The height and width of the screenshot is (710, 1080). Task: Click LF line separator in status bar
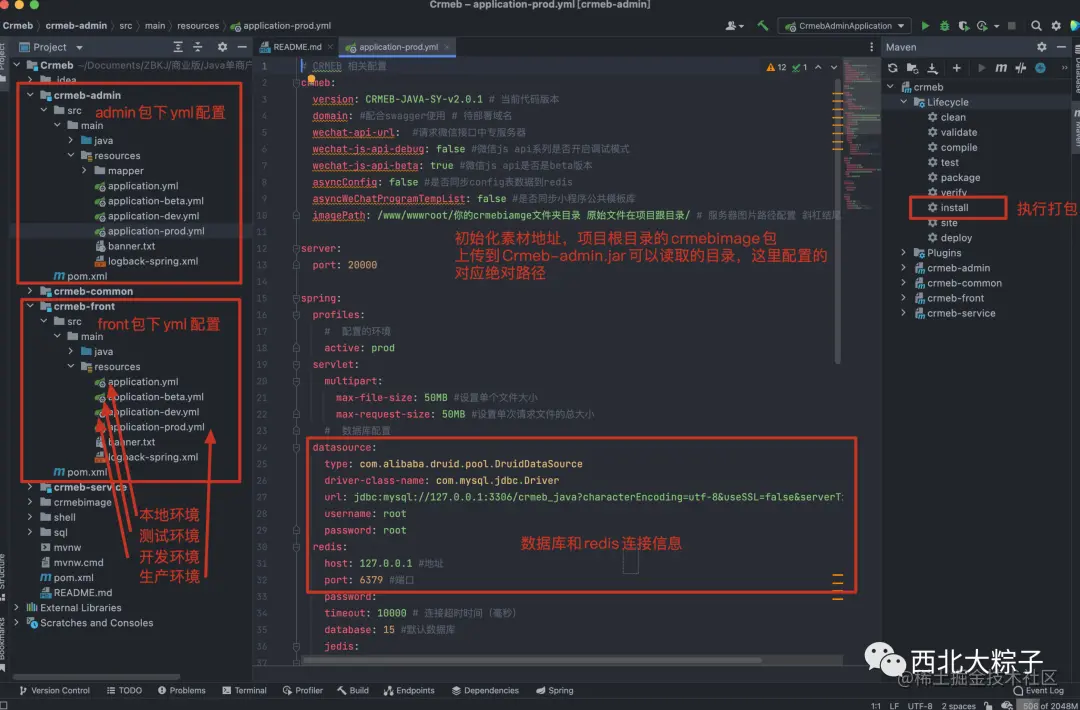click(x=894, y=706)
